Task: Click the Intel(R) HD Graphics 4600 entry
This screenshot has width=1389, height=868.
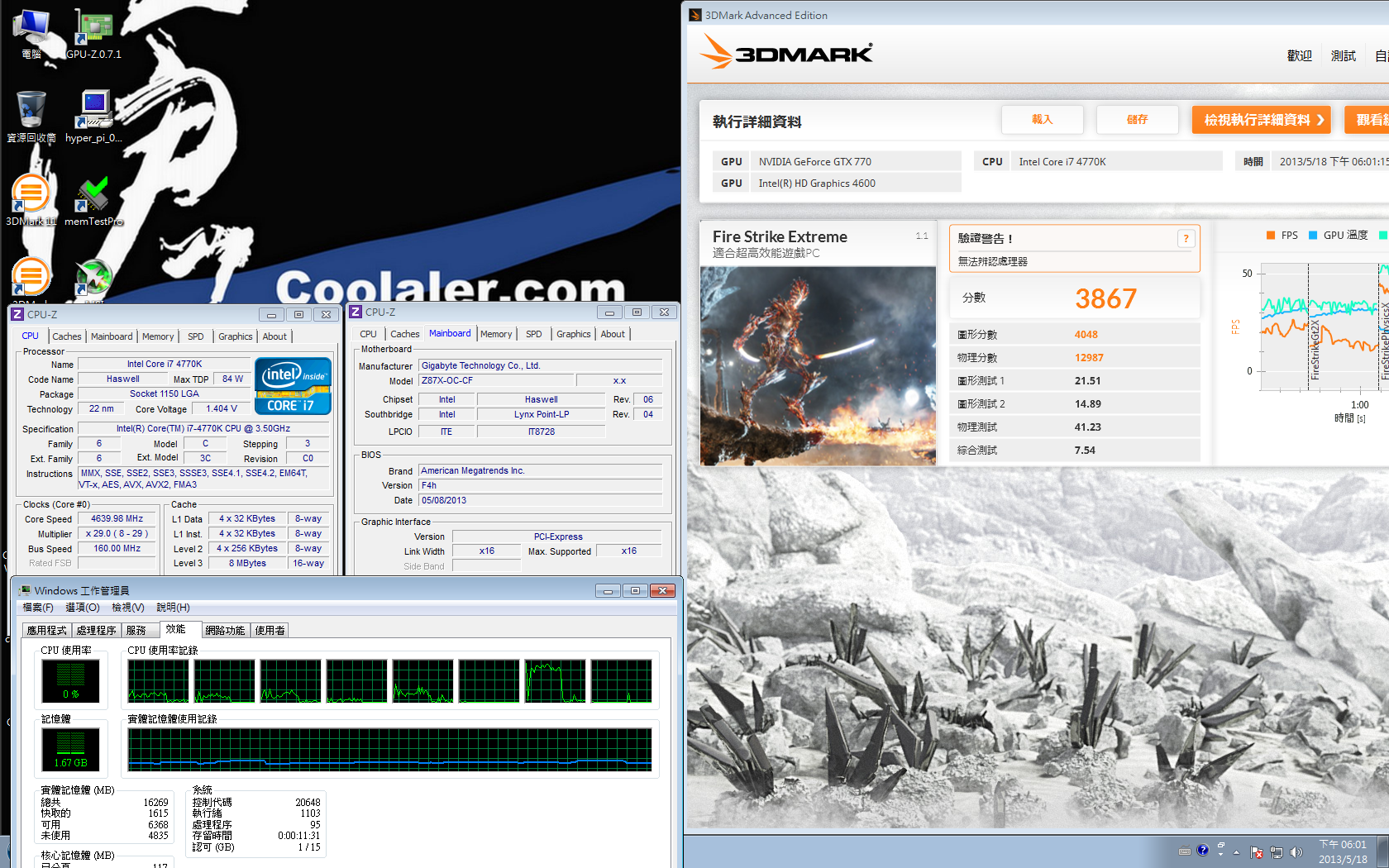Action: (x=857, y=184)
